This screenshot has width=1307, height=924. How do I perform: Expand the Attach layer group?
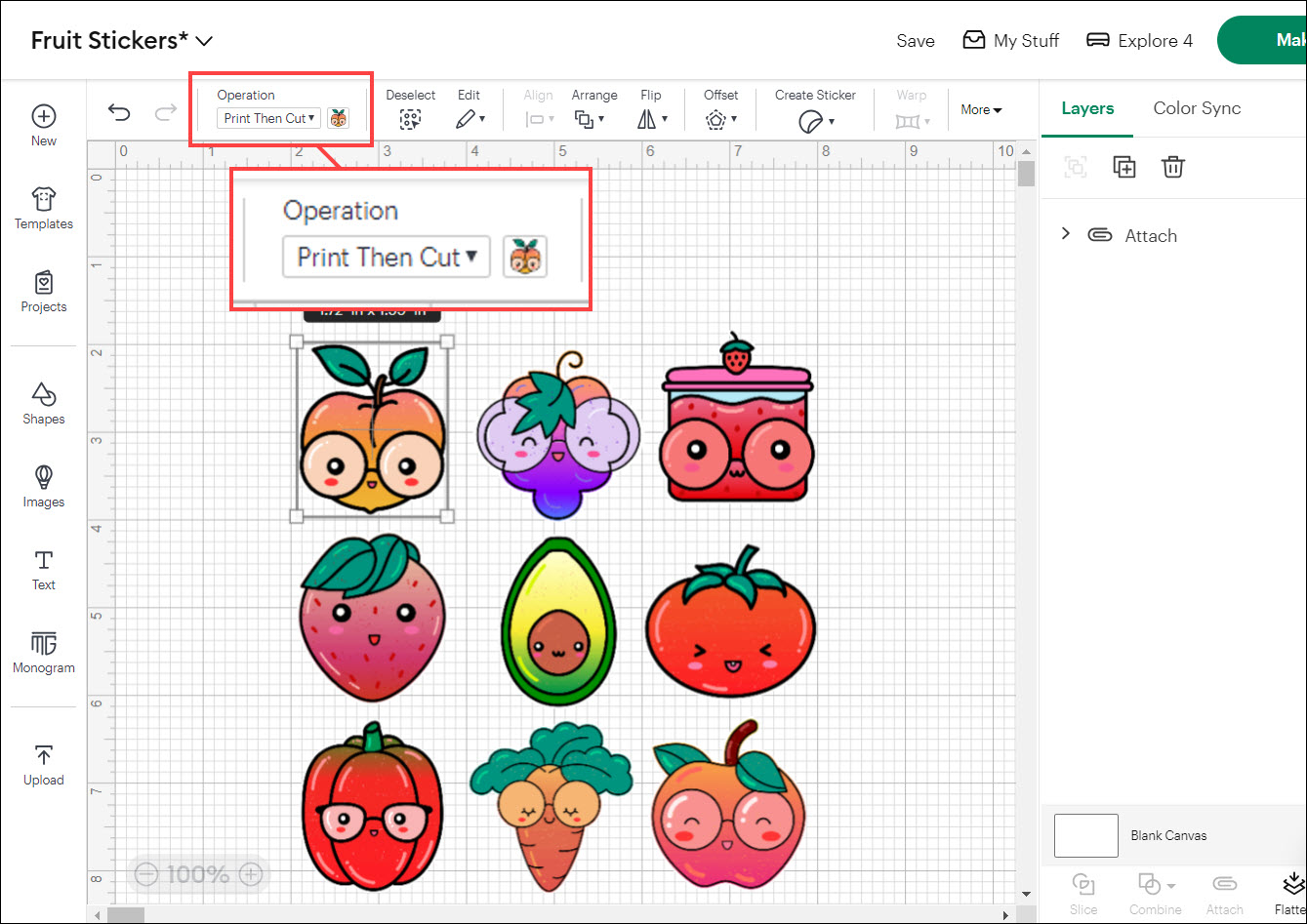coord(1066,234)
